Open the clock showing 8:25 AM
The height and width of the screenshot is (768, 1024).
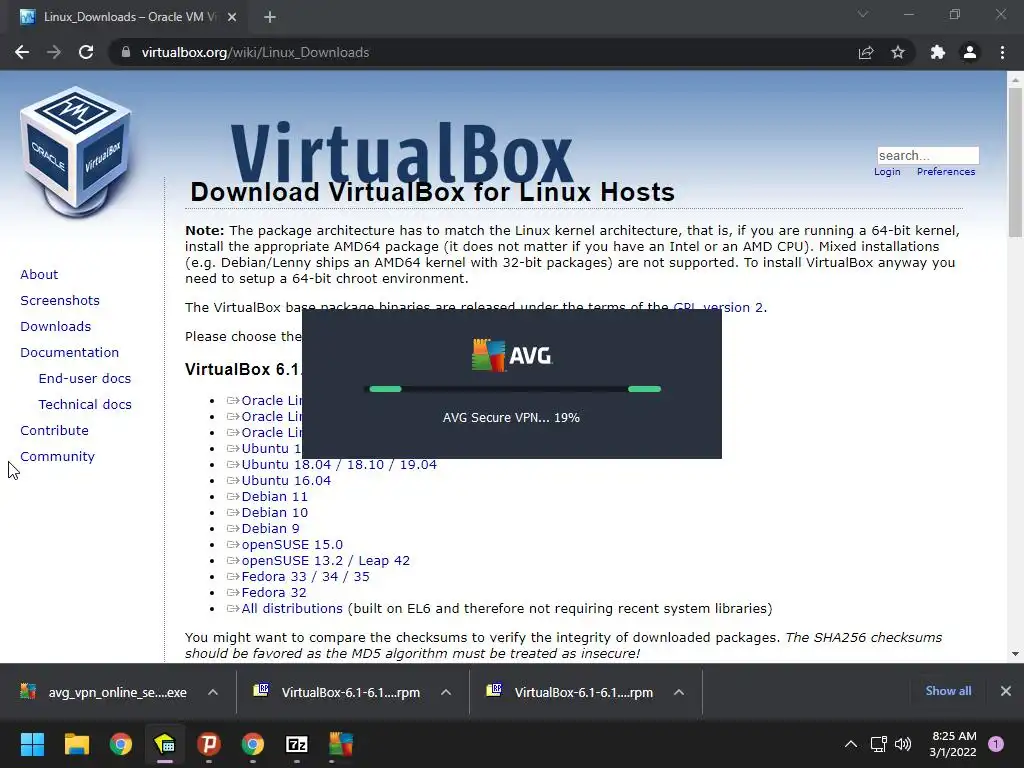pos(953,744)
